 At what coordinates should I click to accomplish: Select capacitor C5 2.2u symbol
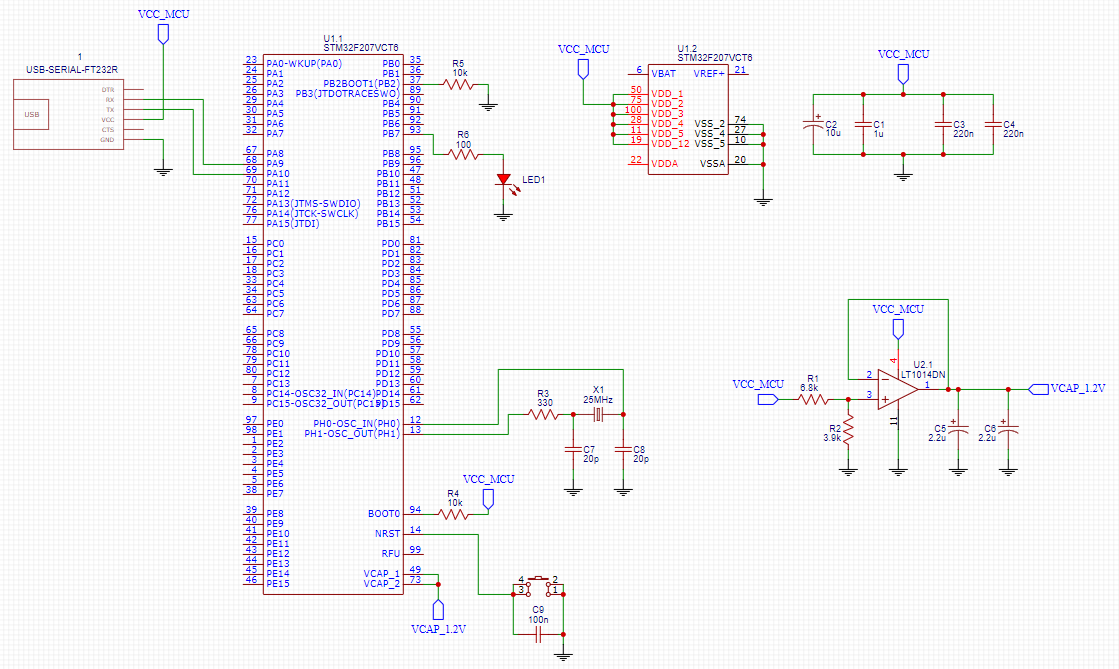pyautogui.click(x=958, y=428)
